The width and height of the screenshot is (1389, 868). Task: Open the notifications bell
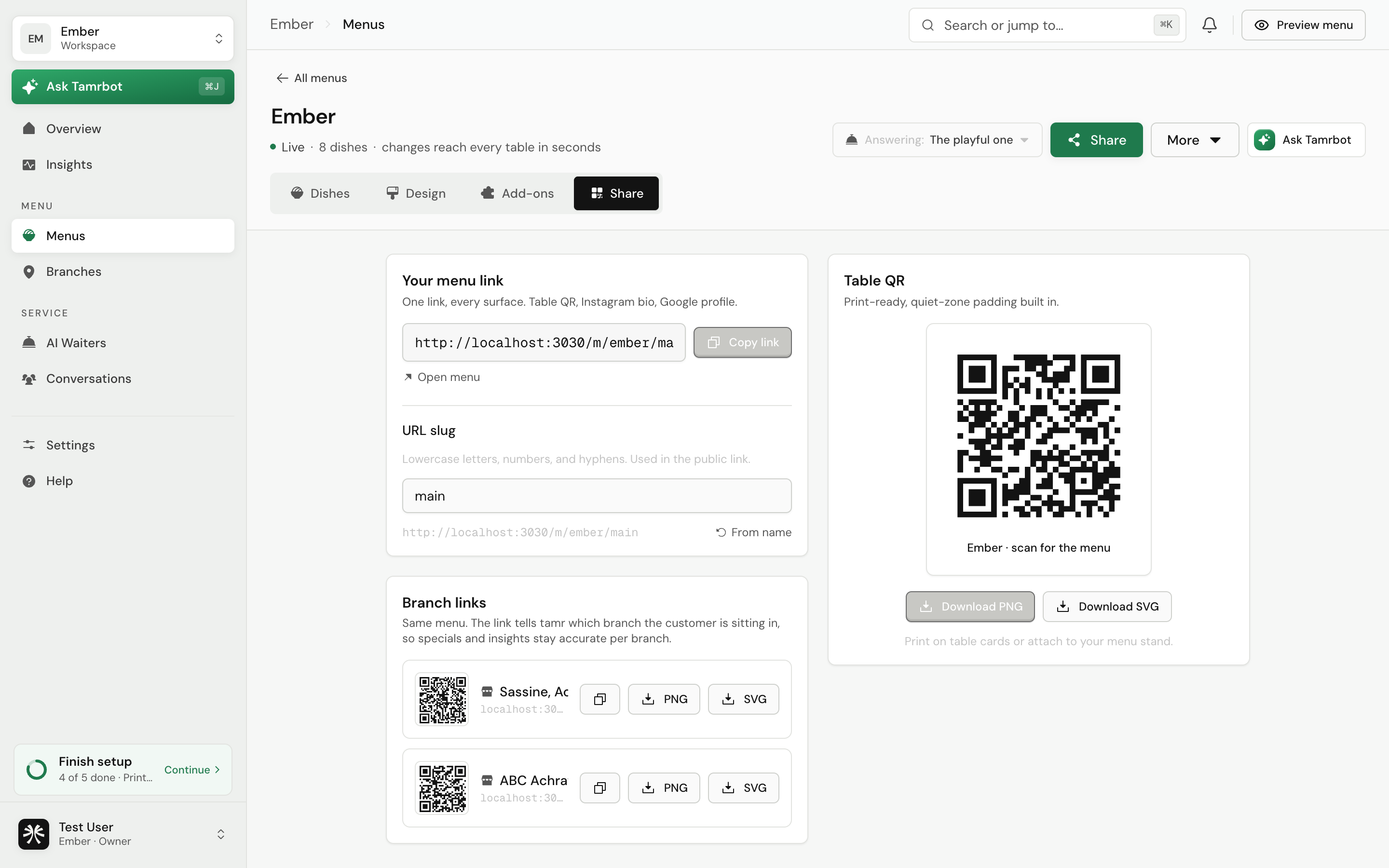point(1210,25)
